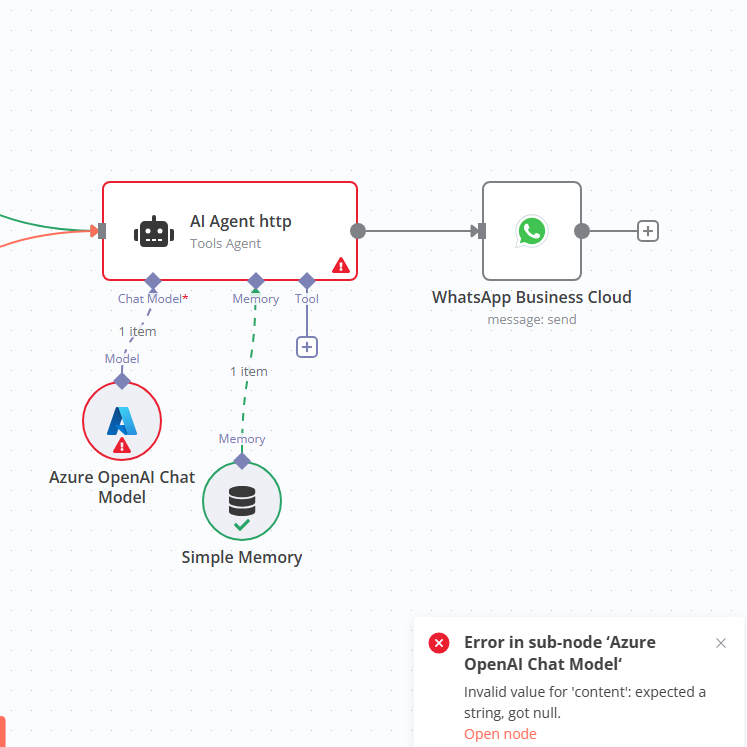Click the 'Invalid value for content' error message
The width and height of the screenshot is (747, 747).
point(585,702)
